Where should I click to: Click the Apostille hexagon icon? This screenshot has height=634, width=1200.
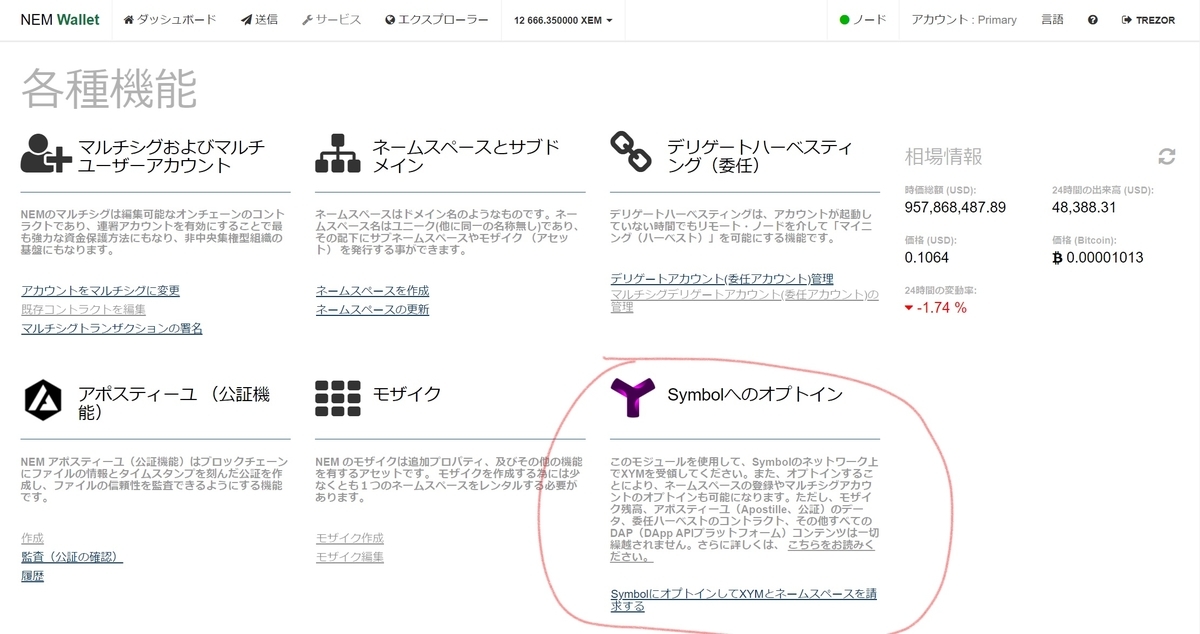43,398
